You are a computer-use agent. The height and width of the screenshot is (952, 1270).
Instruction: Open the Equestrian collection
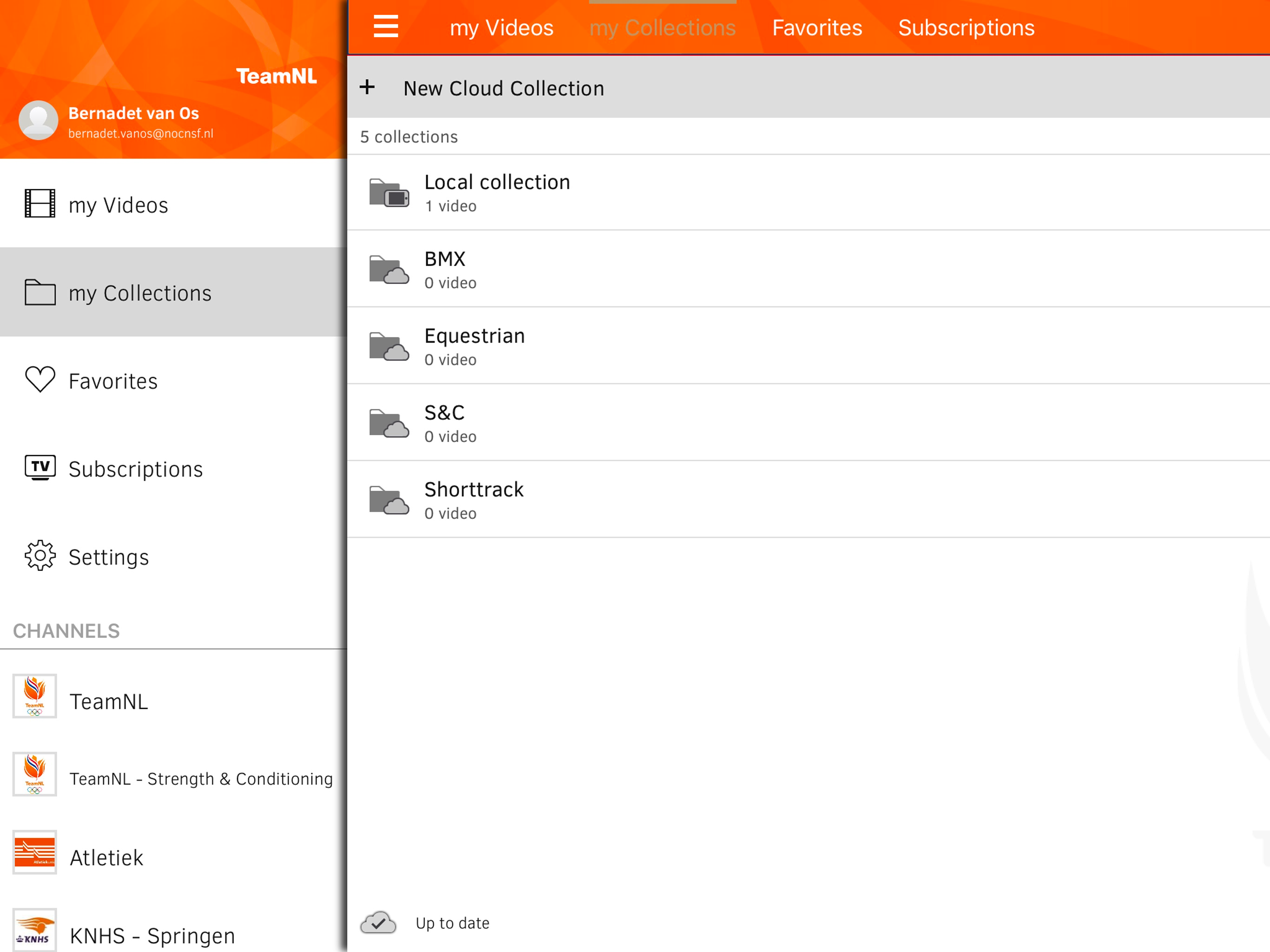pos(808,346)
